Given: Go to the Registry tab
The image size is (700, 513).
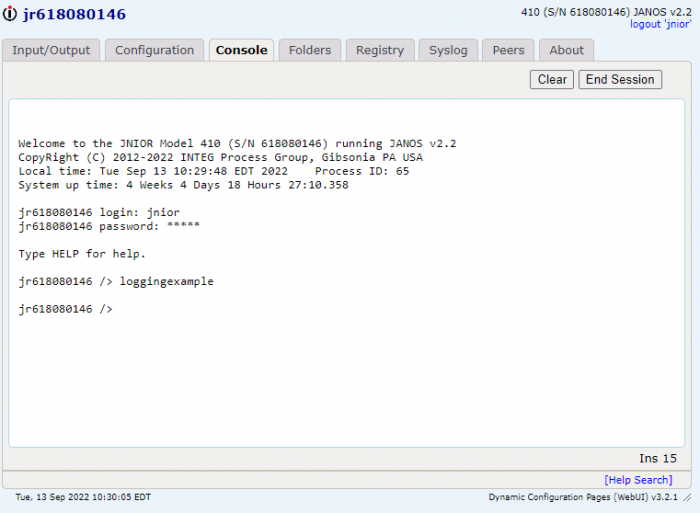Looking at the screenshot, I should pos(380,50).
